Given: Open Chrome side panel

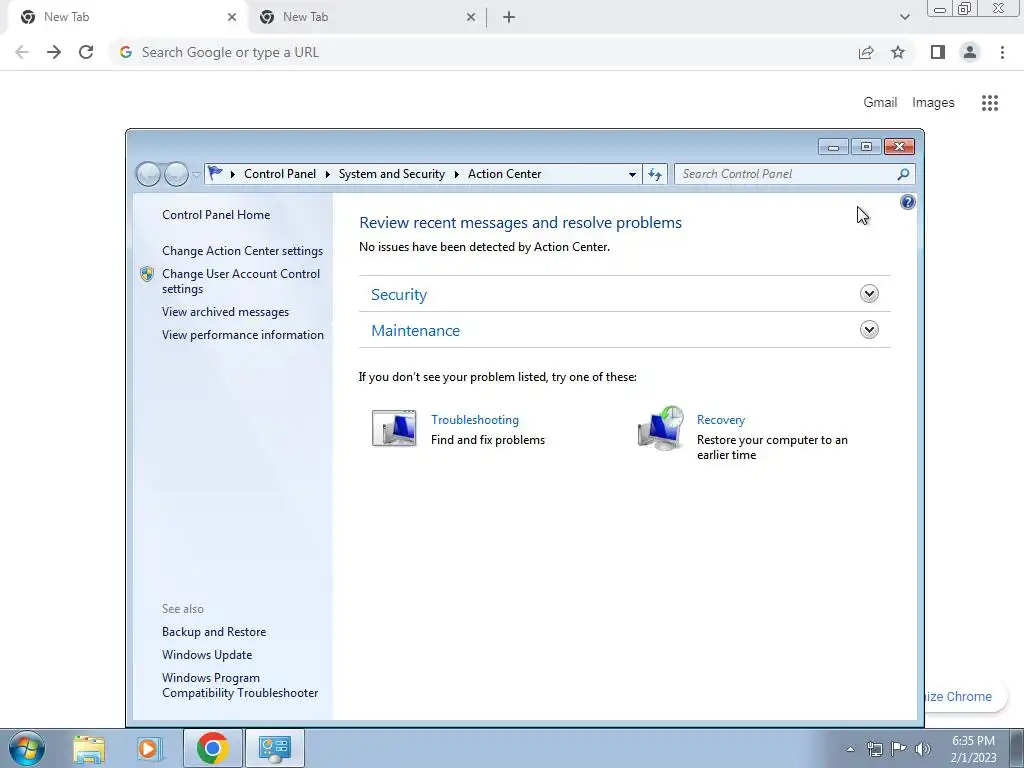Looking at the screenshot, I should tap(938, 52).
